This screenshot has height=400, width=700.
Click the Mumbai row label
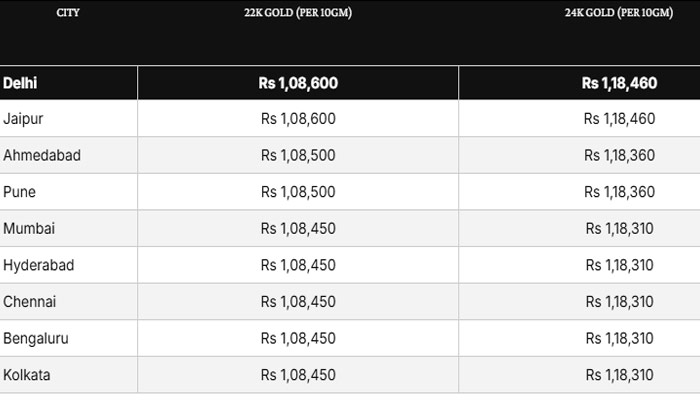coord(29,229)
